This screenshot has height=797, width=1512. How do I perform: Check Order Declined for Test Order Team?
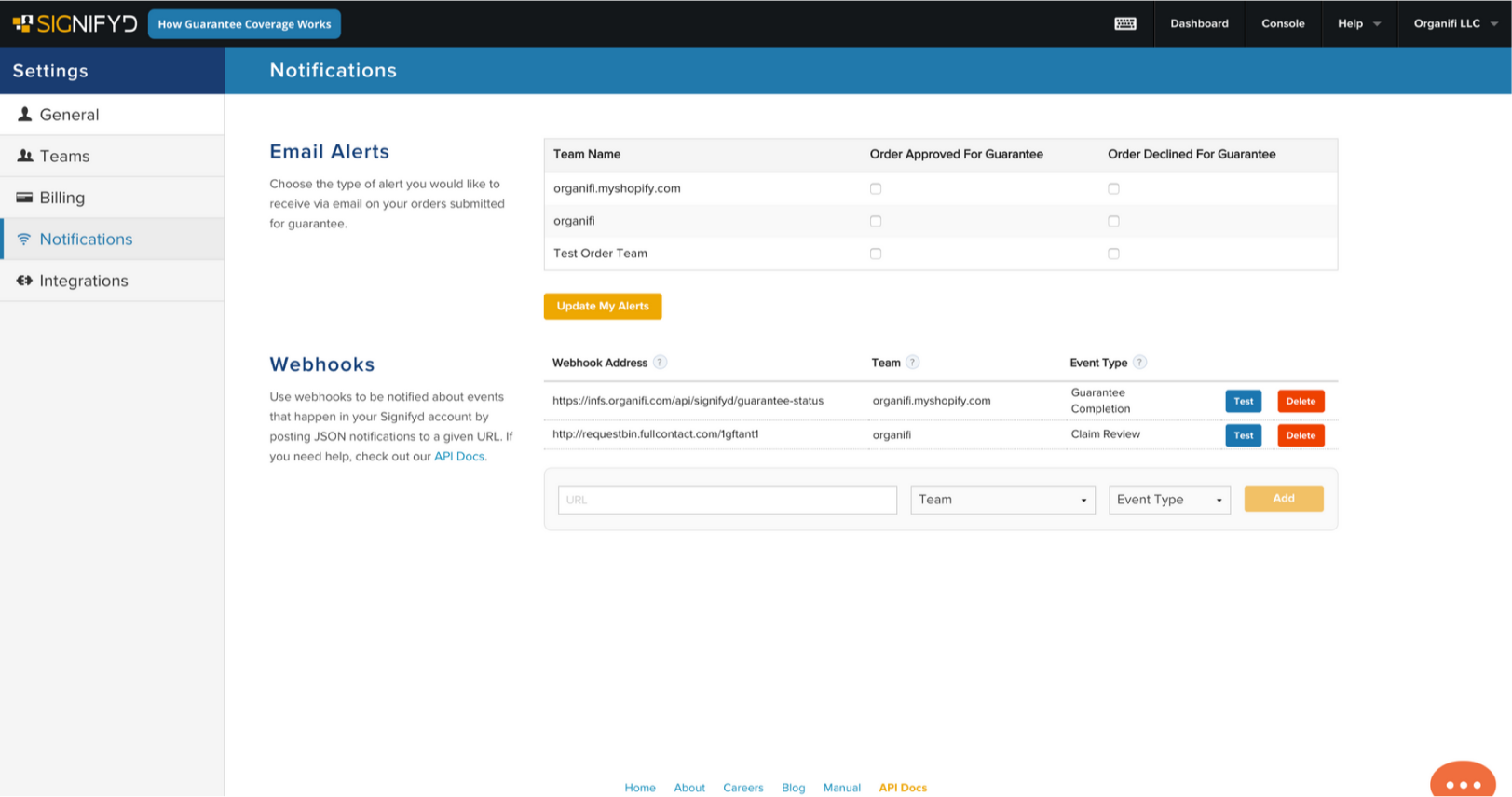pyautogui.click(x=1113, y=254)
